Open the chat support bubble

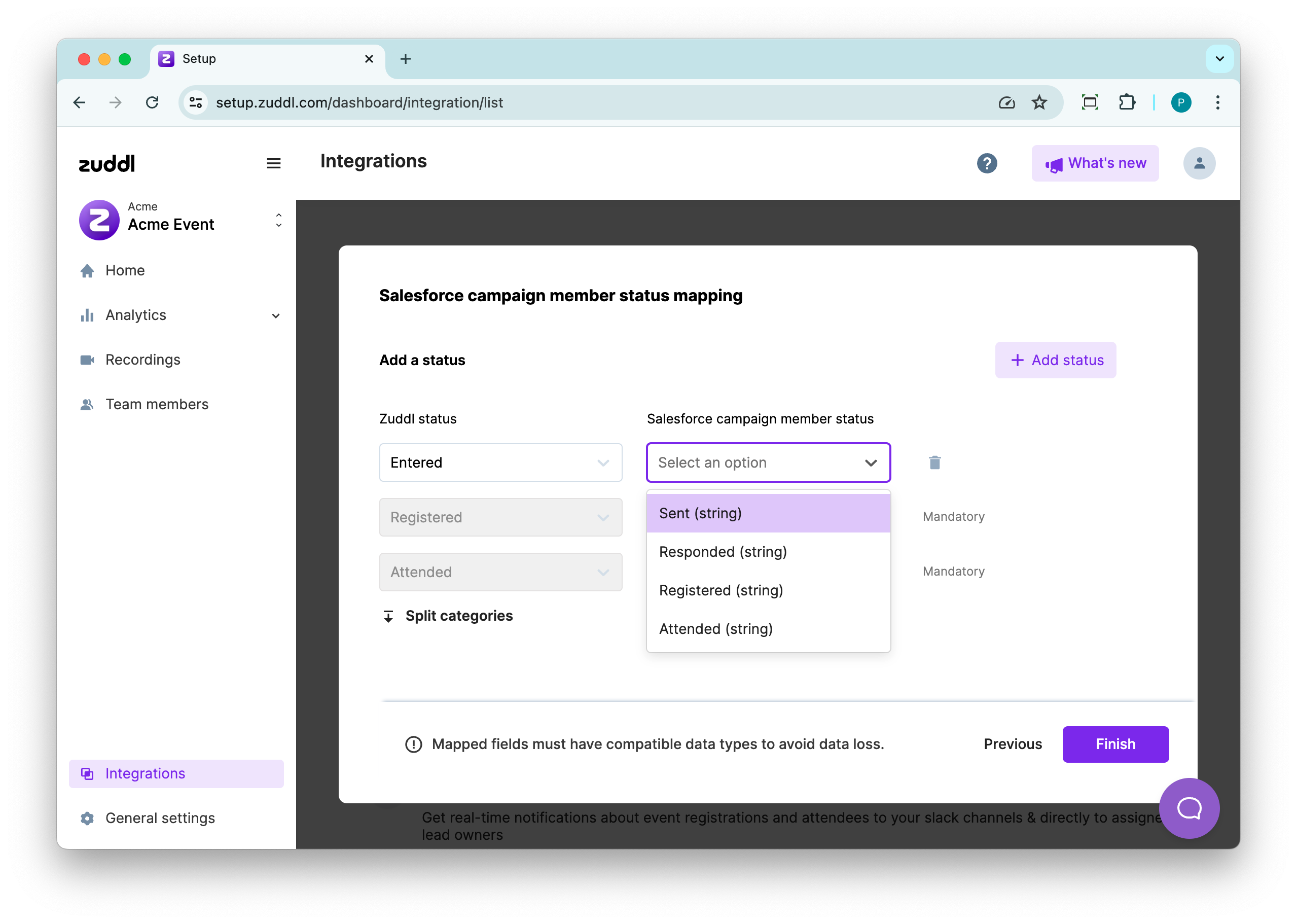click(1189, 808)
